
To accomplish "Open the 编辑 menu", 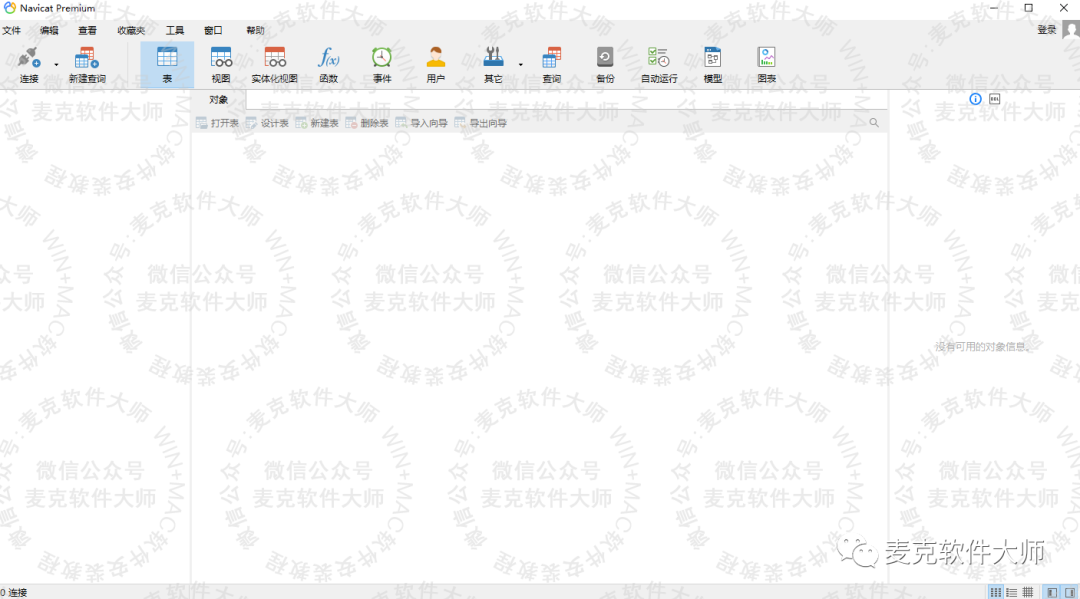I will 49,30.
